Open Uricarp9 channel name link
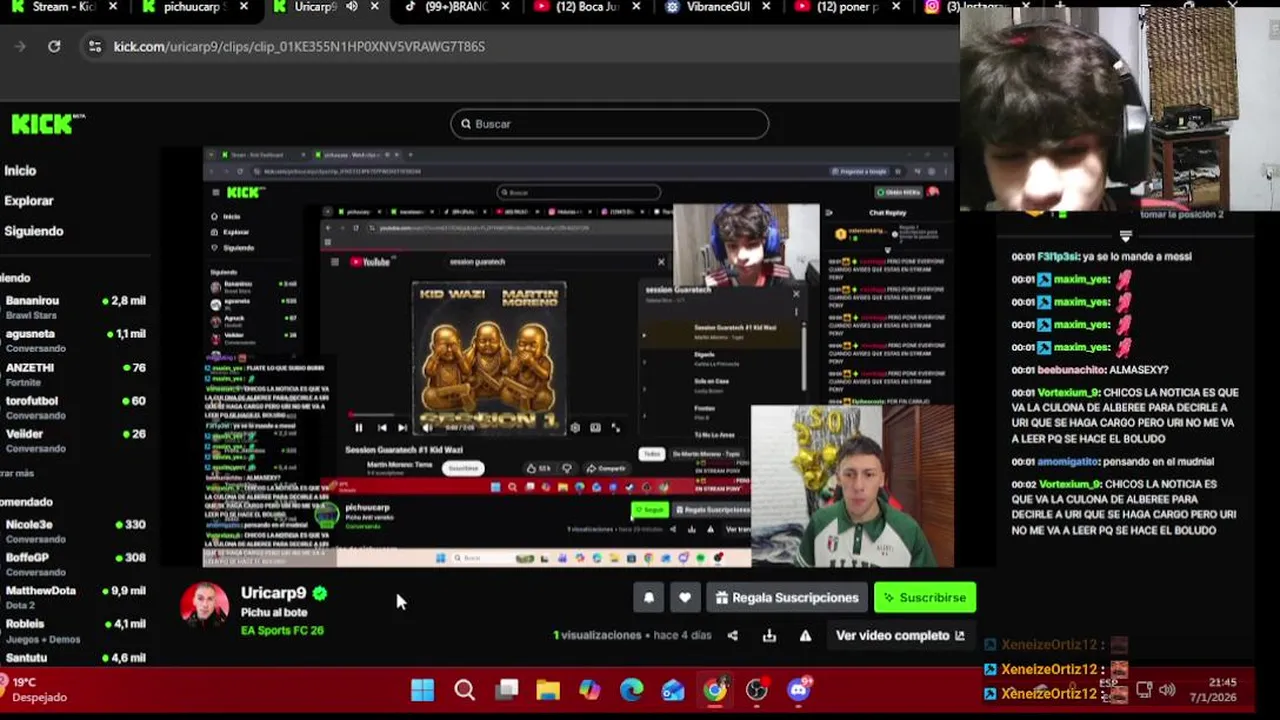Viewport: 1280px width, 720px height. point(273,593)
